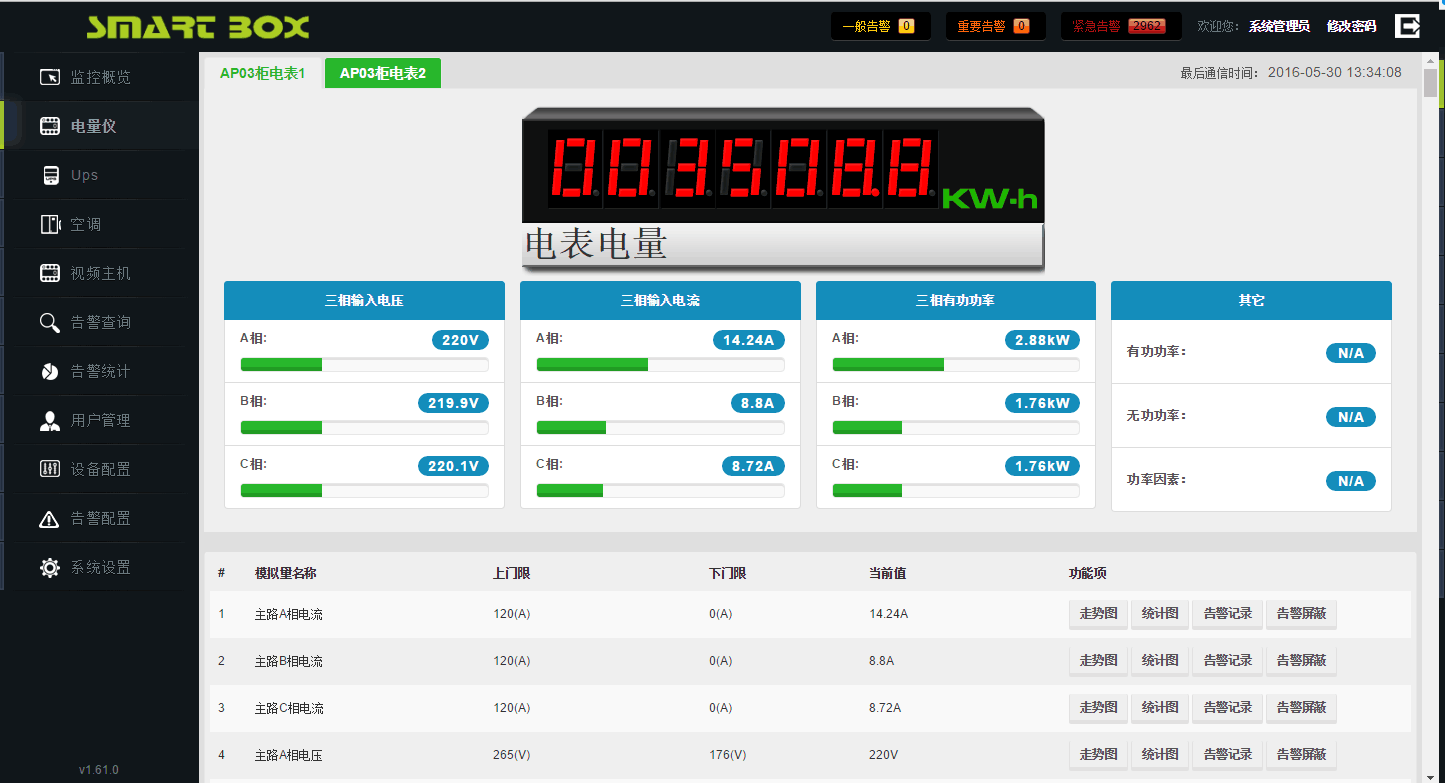Viewport: 1445px width, 783px height.
Task: Click the 告警统计 pie chart icon
Action: pos(50,371)
